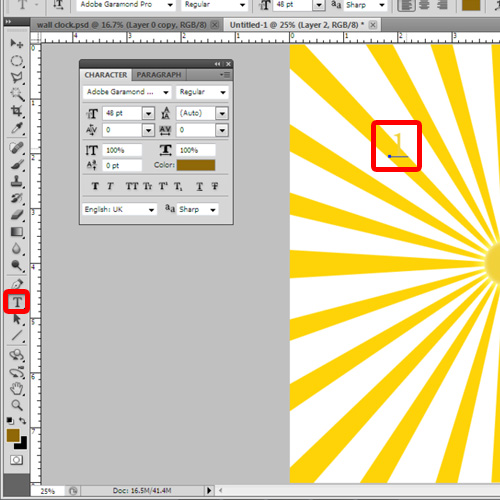Select the History Brush tool
The width and height of the screenshot is (500, 500).
coord(16,198)
